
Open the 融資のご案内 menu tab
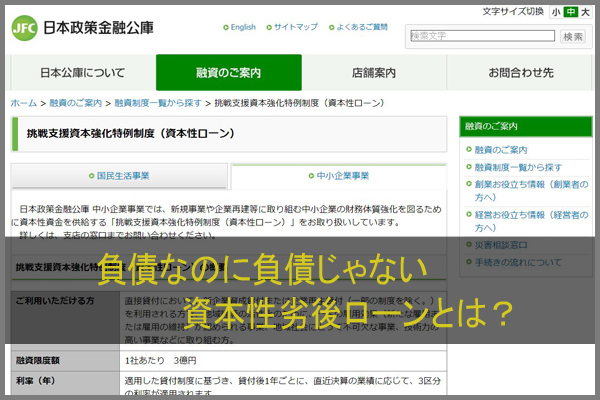[229, 73]
